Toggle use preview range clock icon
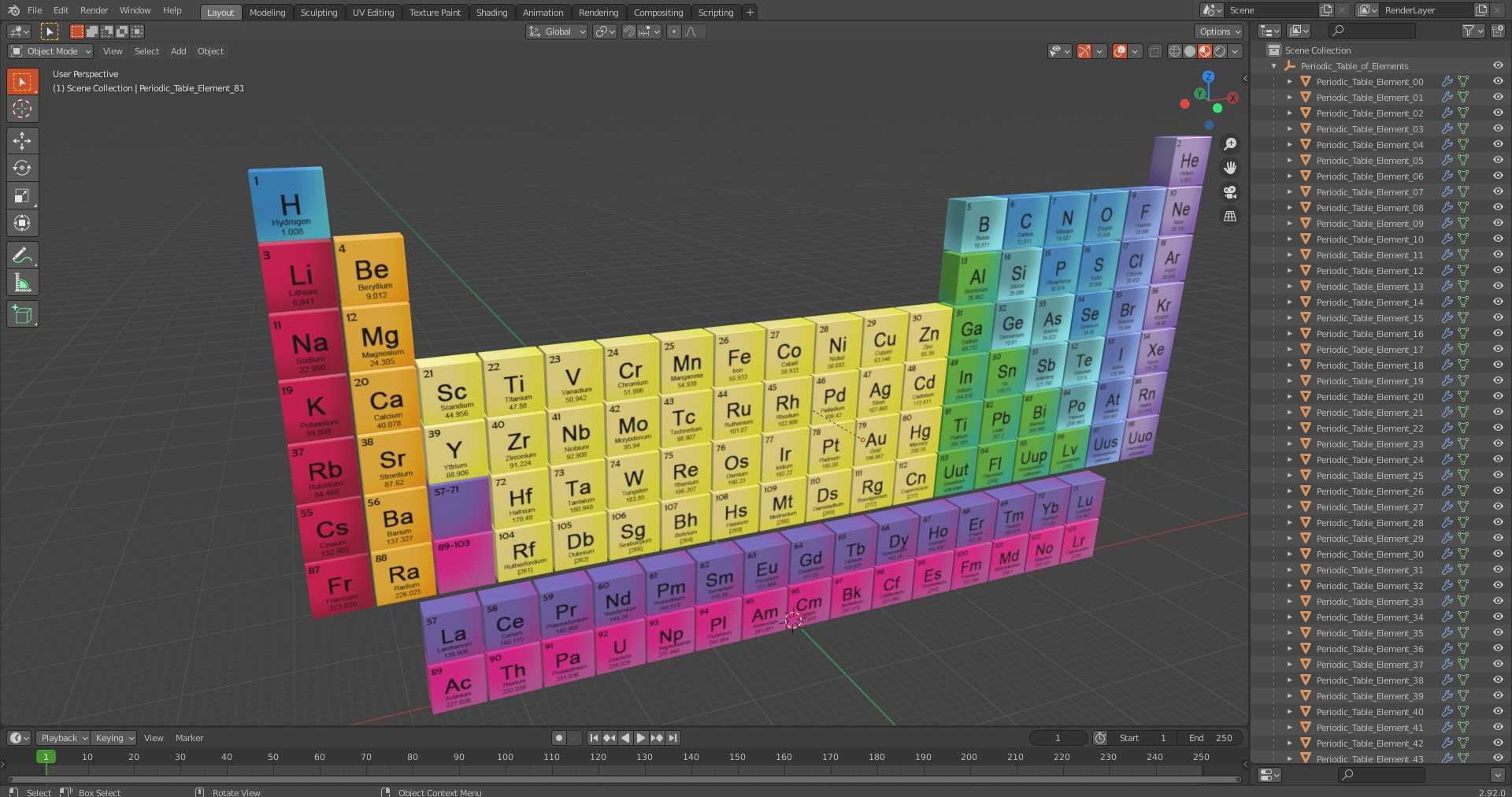The width and height of the screenshot is (1512, 797). pyautogui.click(x=1100, y=738)
